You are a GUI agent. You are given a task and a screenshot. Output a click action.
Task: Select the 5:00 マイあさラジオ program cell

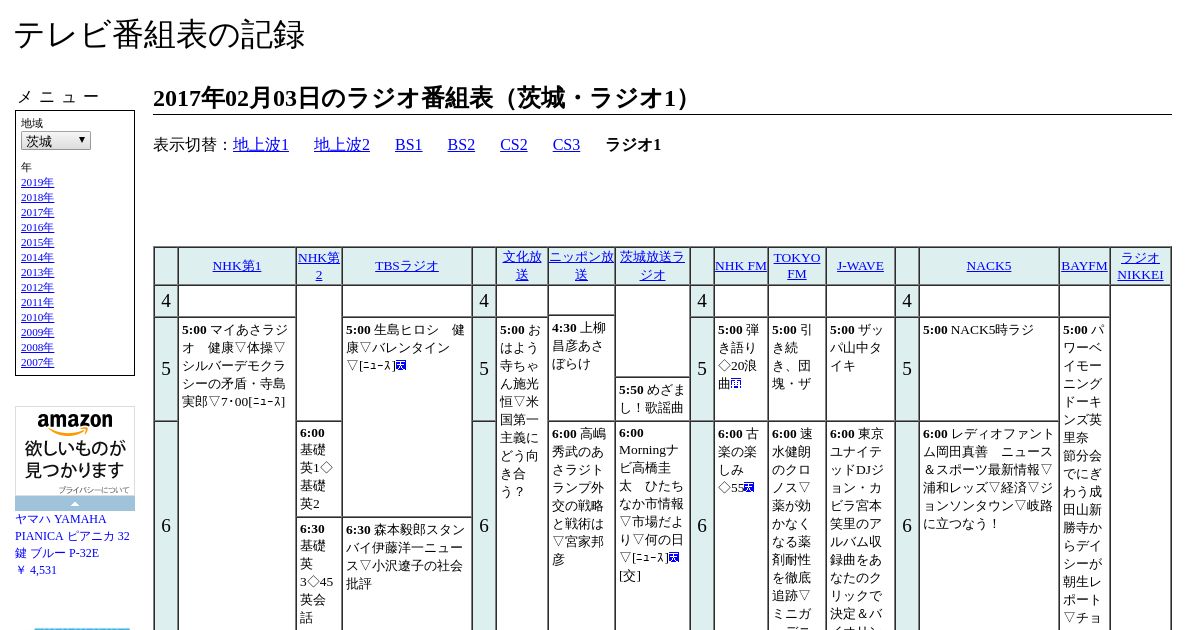(x=237, y=474)
